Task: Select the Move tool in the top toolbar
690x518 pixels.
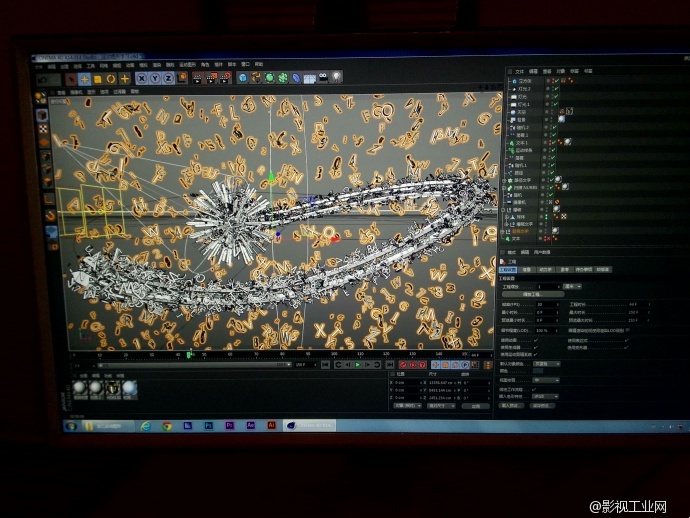Action: [84, 78]
